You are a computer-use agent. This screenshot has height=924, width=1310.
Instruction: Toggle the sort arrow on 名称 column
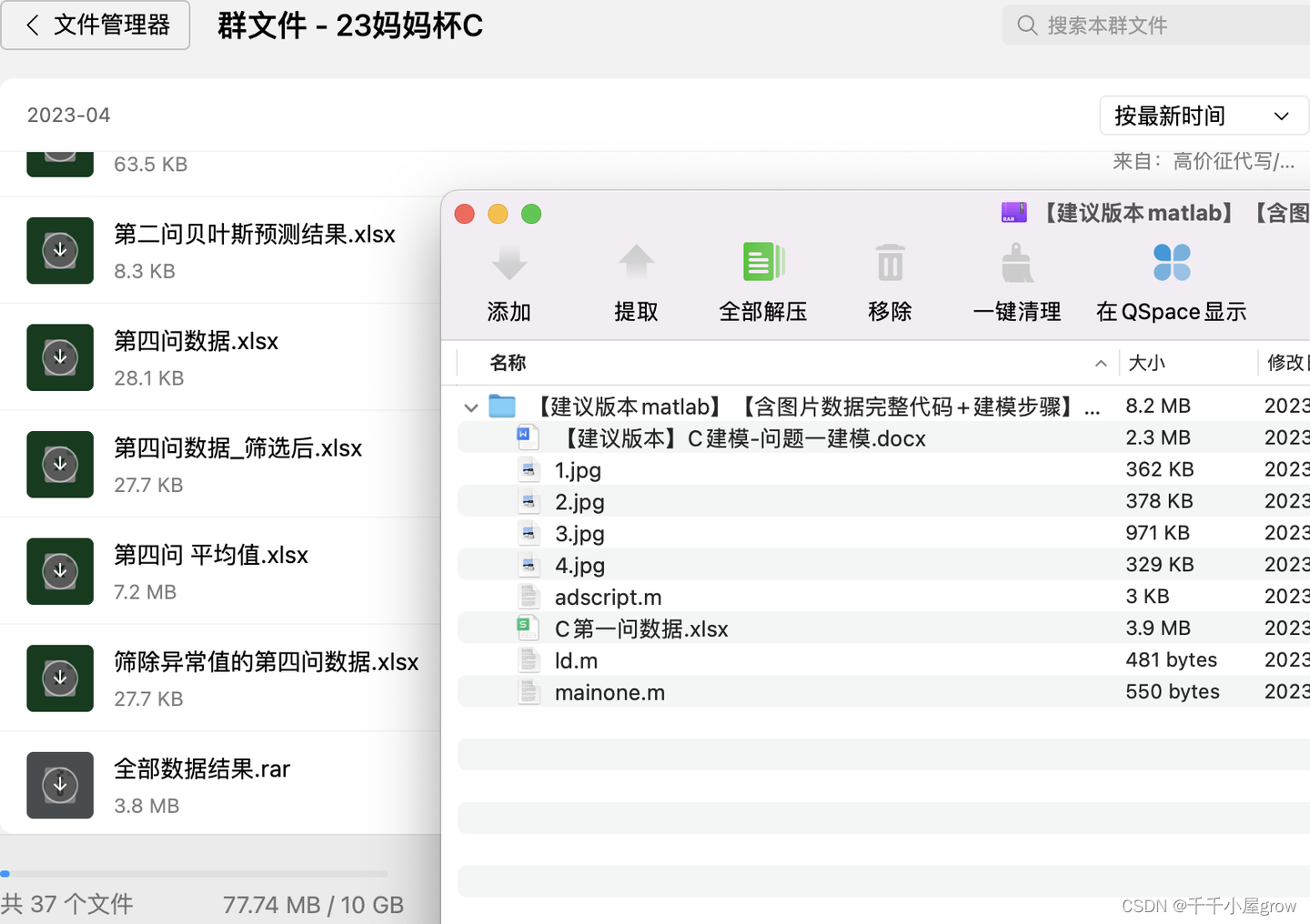click(1101, 363)
